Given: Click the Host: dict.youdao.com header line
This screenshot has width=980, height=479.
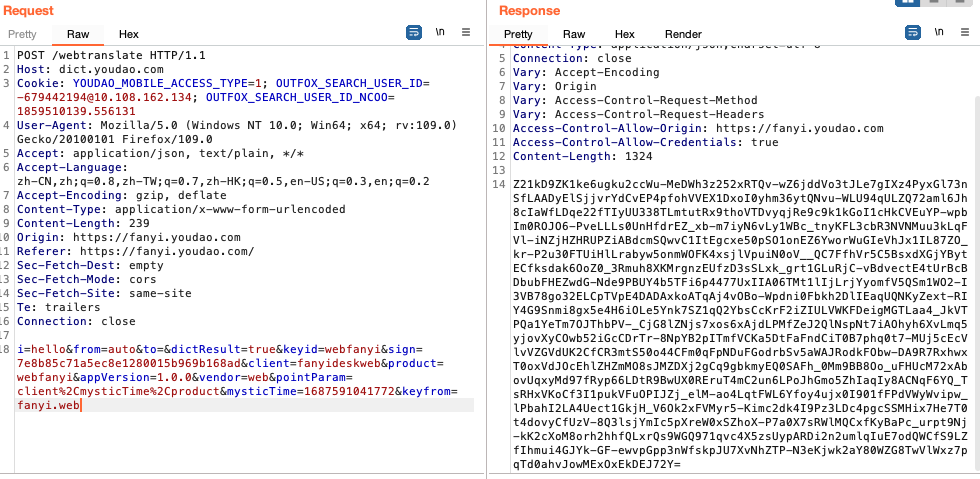Looking at the screenshot, I should 80,68.
